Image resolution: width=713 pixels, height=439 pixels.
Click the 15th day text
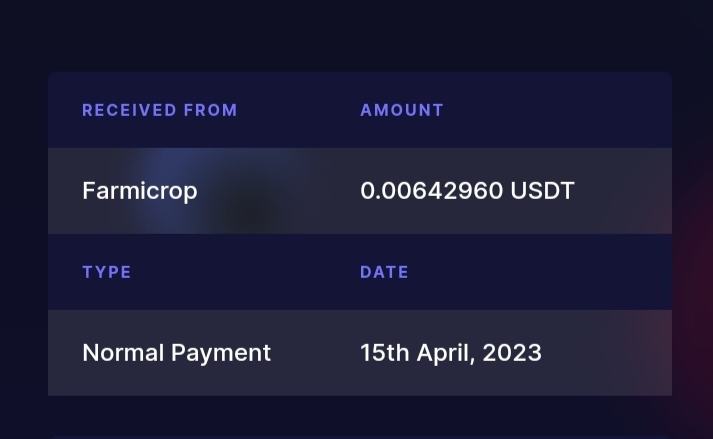pos(385,353)
